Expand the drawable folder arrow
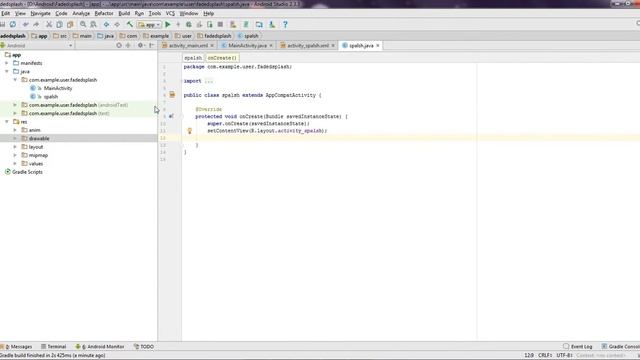Viewport: 640px width, 360px height. [x=15, y=138]
